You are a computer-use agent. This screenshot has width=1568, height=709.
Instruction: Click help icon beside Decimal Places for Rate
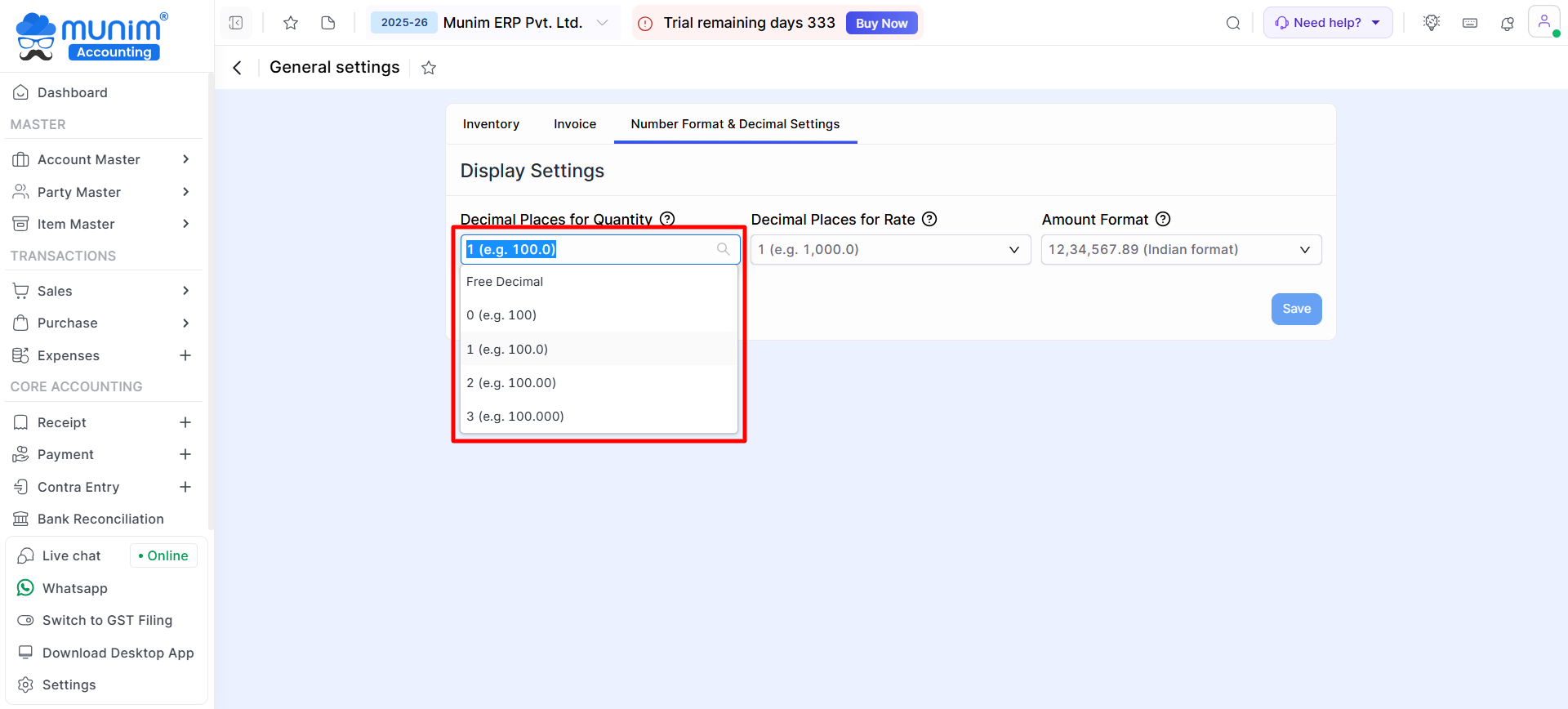coord(929,219)
